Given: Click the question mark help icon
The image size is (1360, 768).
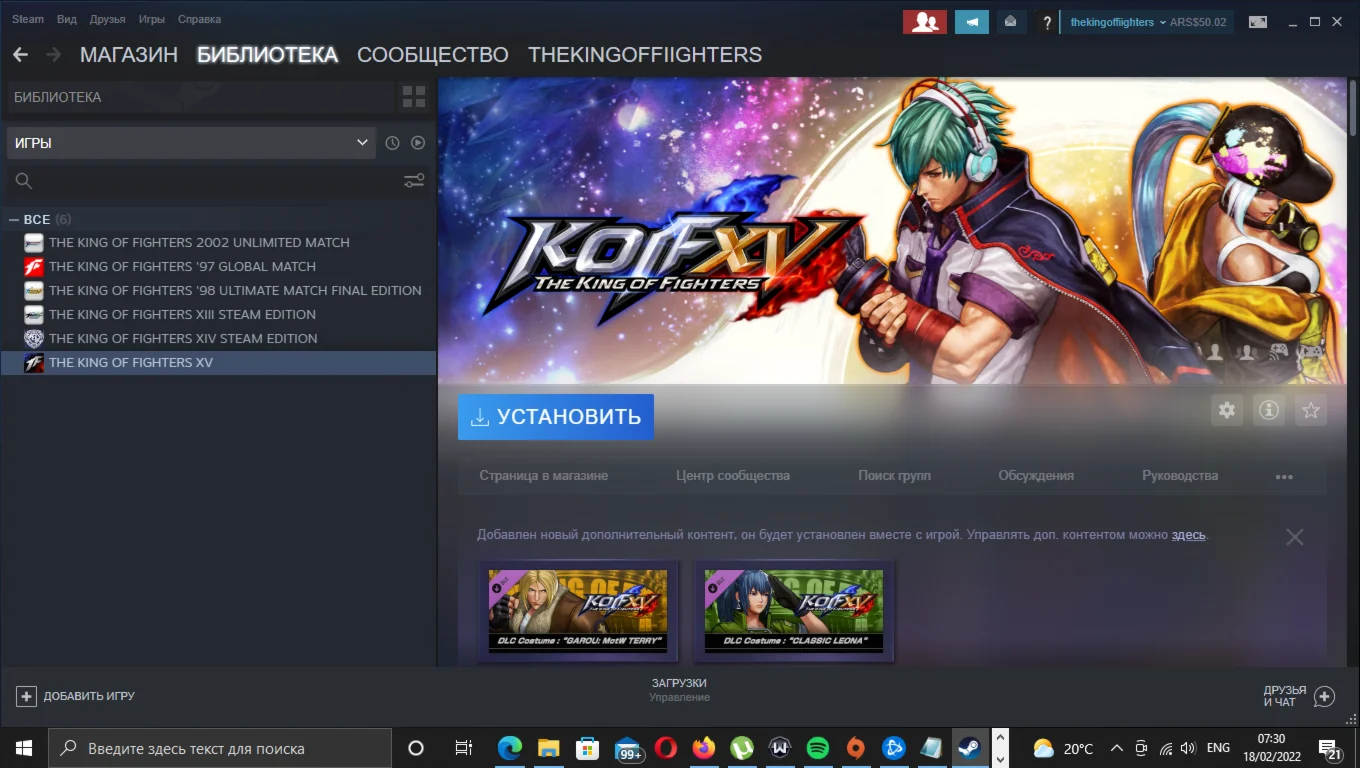Looking at the screenshot, I should point(1047,22).
